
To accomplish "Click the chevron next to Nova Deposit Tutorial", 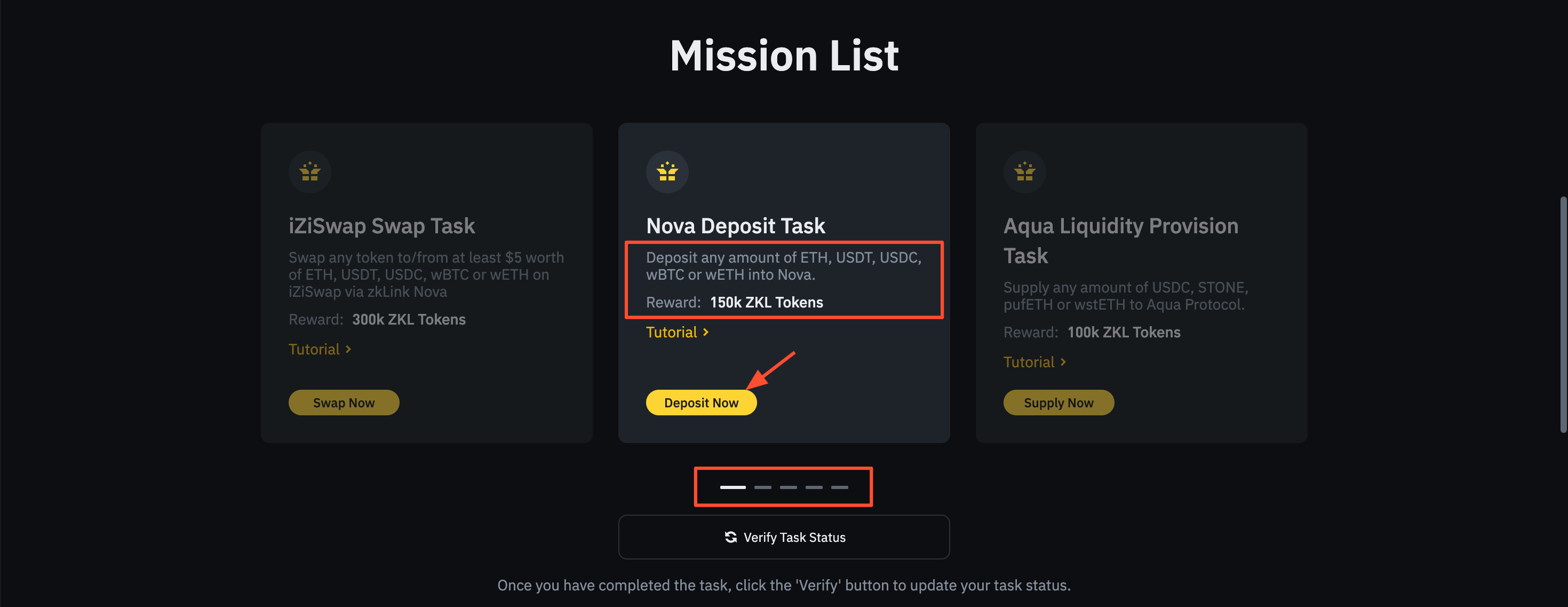I will [705, 333].
